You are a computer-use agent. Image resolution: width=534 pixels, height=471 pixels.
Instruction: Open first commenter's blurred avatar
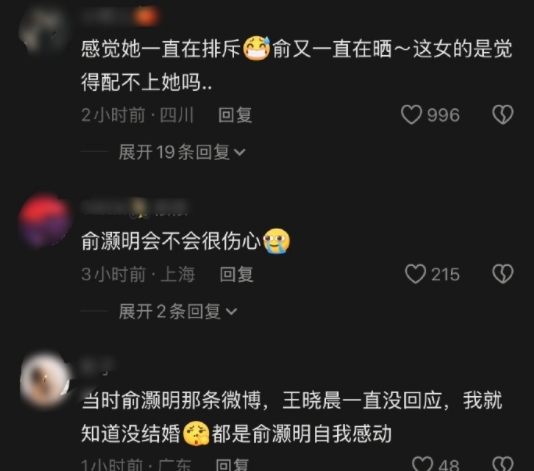tap(44, 29)
